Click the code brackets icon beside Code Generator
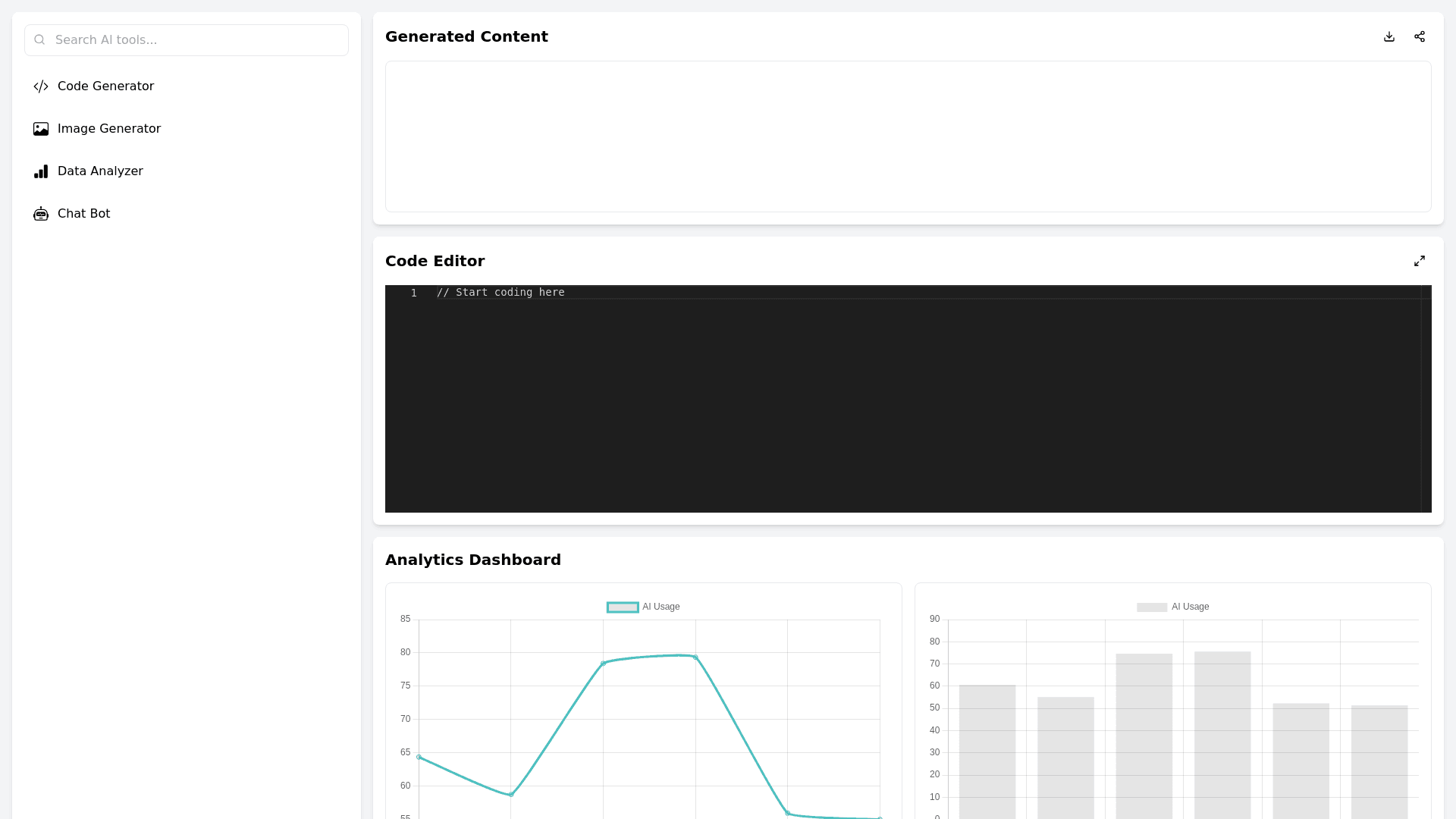 click(41, 86)
